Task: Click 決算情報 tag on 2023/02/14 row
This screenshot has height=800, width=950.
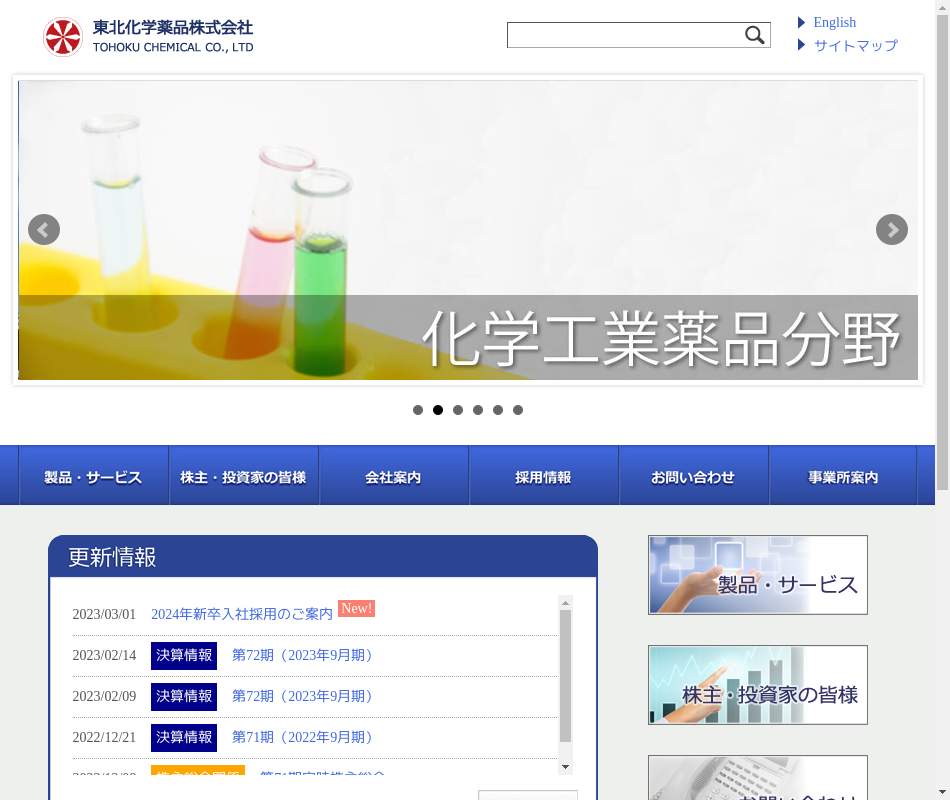Action: 184,656
